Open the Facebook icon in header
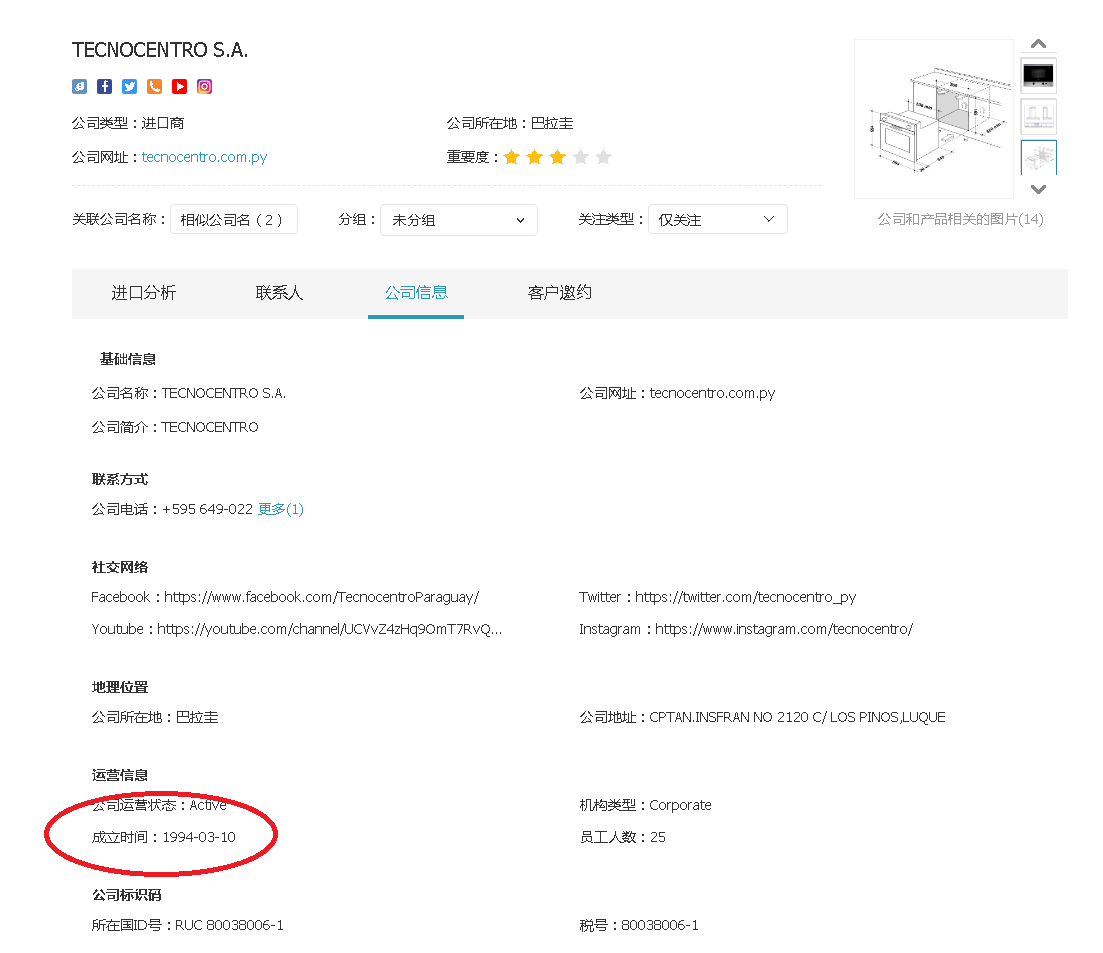This screenshot has width=1103, height=953. coord(104,87)
